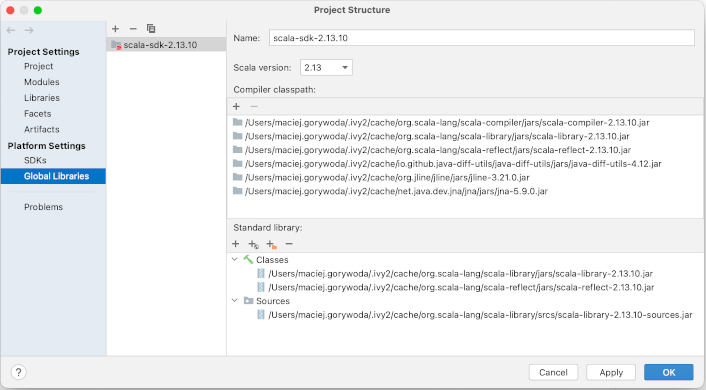The image size is (706, 390).
Task: Open the Facets settings page
Action: 37,113
